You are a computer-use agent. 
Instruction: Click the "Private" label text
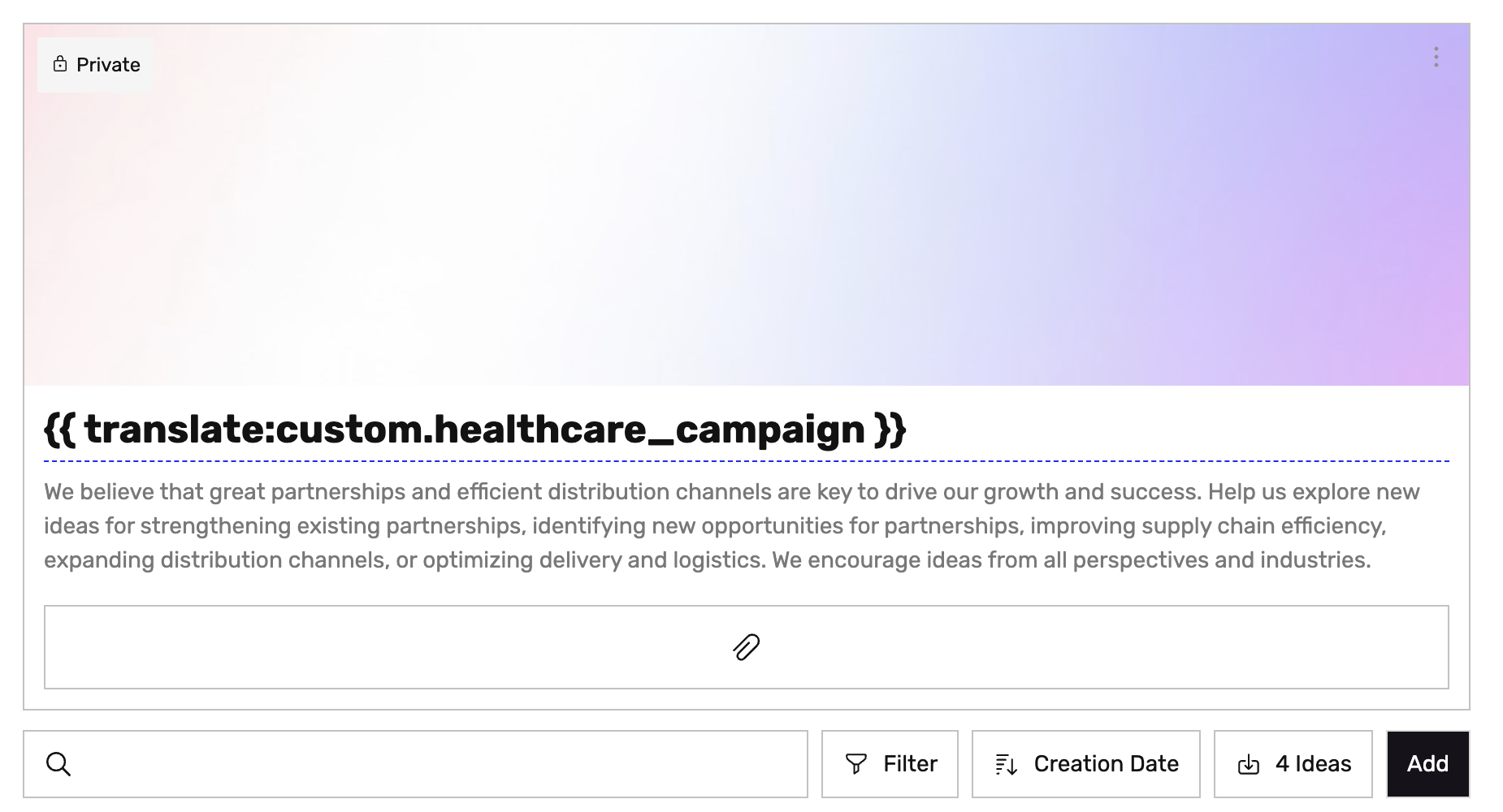(x=108, y=65)
